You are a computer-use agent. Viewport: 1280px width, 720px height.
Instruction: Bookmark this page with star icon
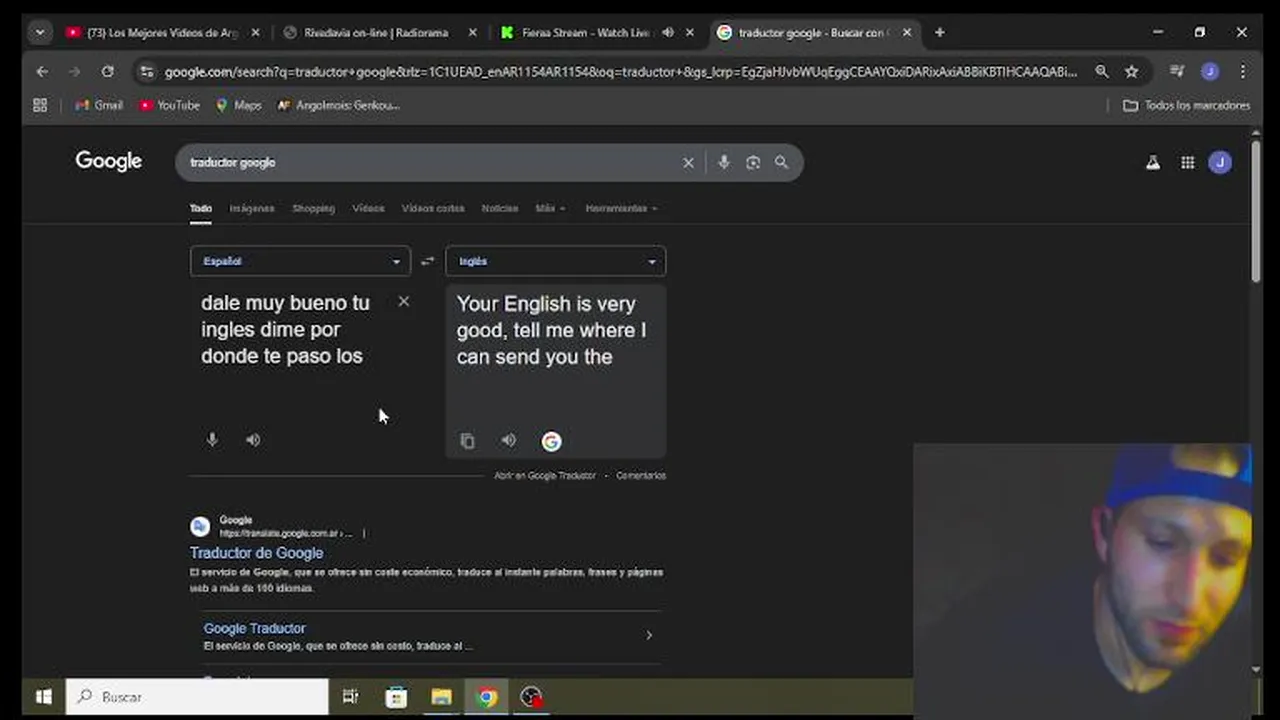[1132, 71]
